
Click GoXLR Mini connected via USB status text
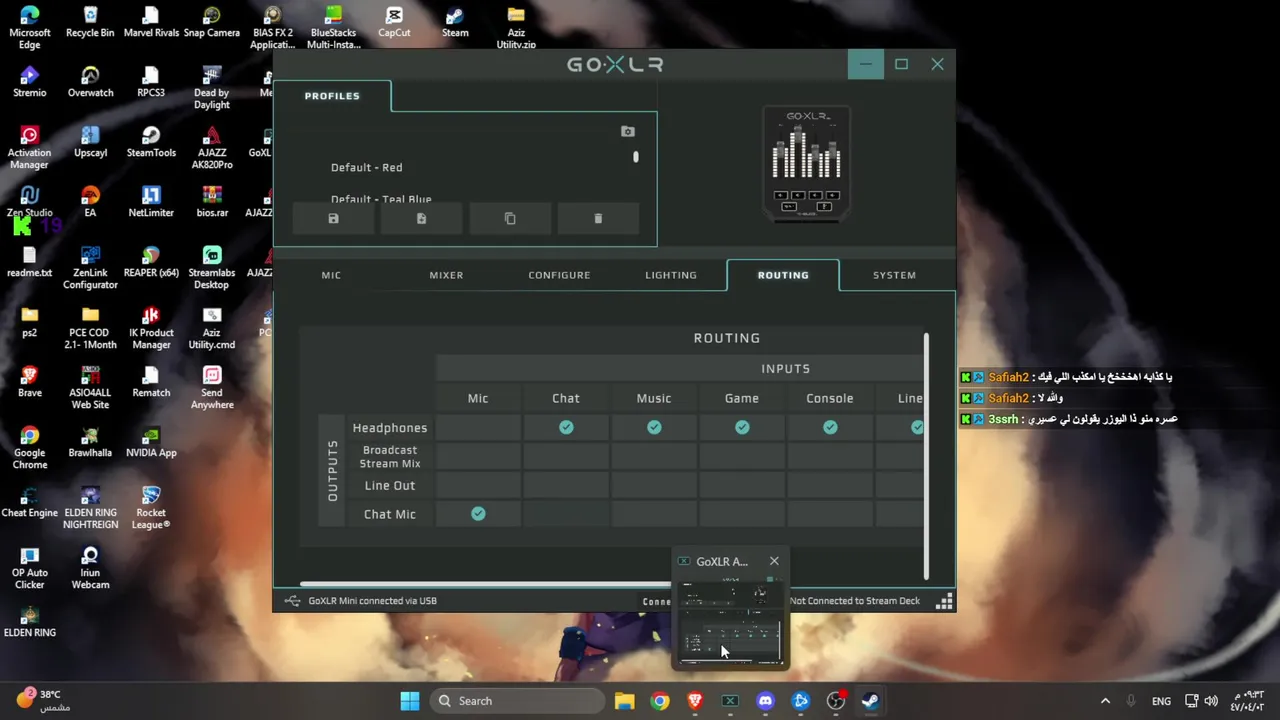[372, 601]
